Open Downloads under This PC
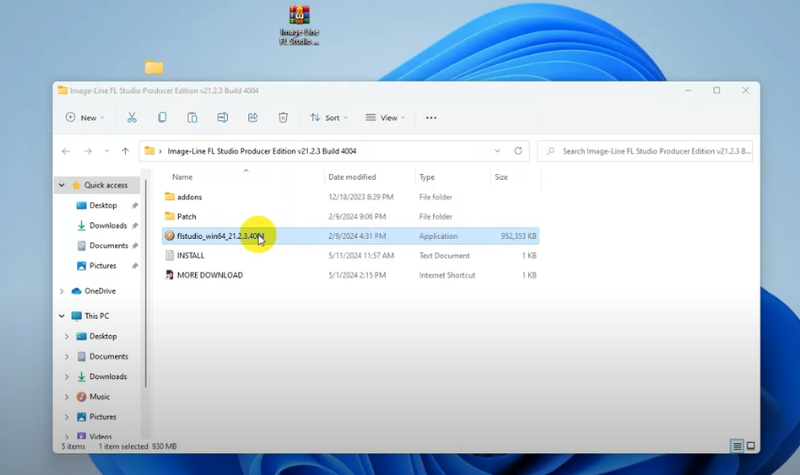Viewport: 800px width, 475px height. coord(108,377)
